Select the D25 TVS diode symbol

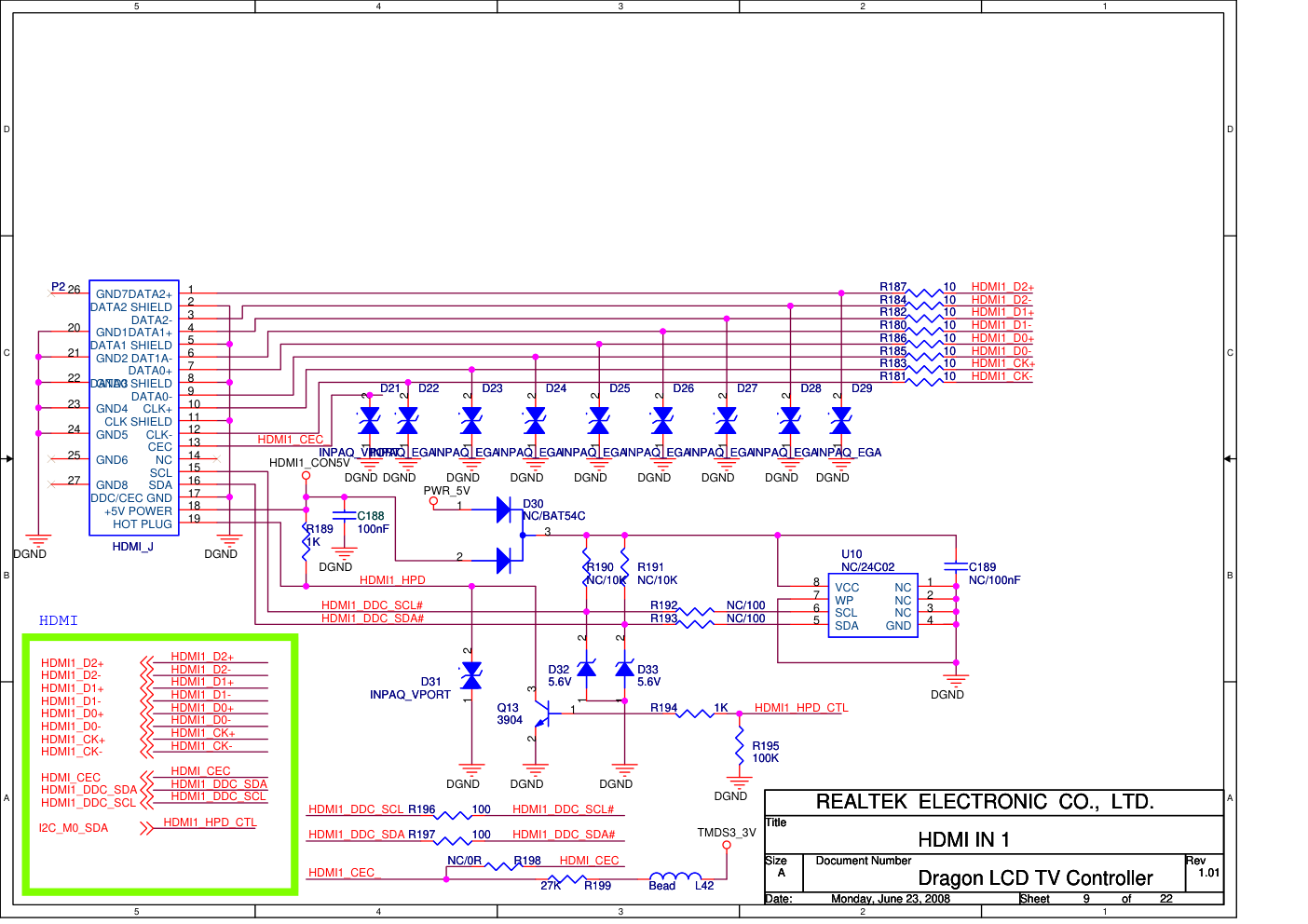pyautogui.click(x=599, y=422)
